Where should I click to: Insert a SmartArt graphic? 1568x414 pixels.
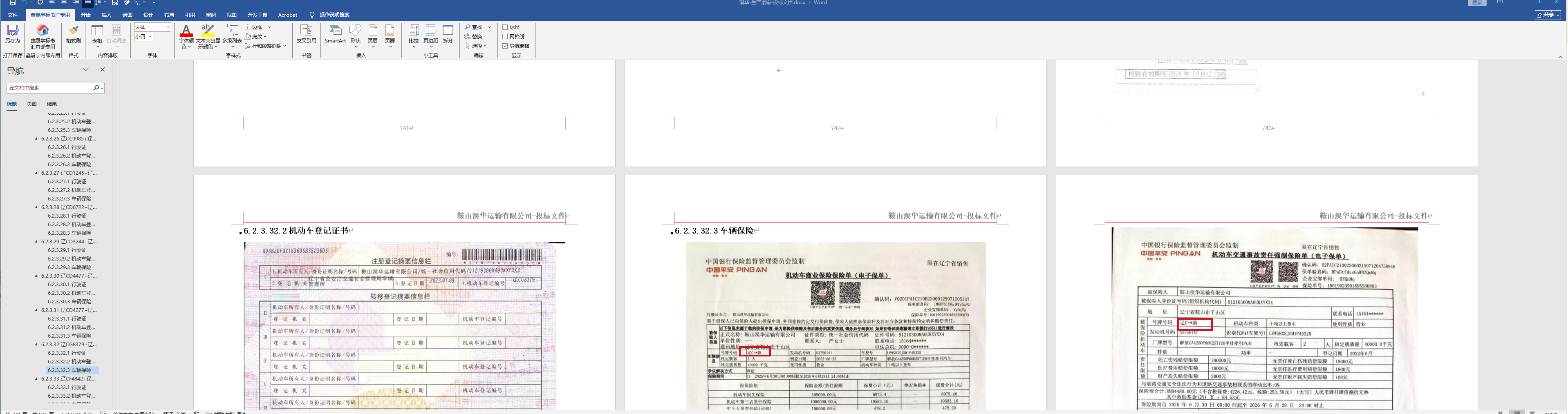335,34
